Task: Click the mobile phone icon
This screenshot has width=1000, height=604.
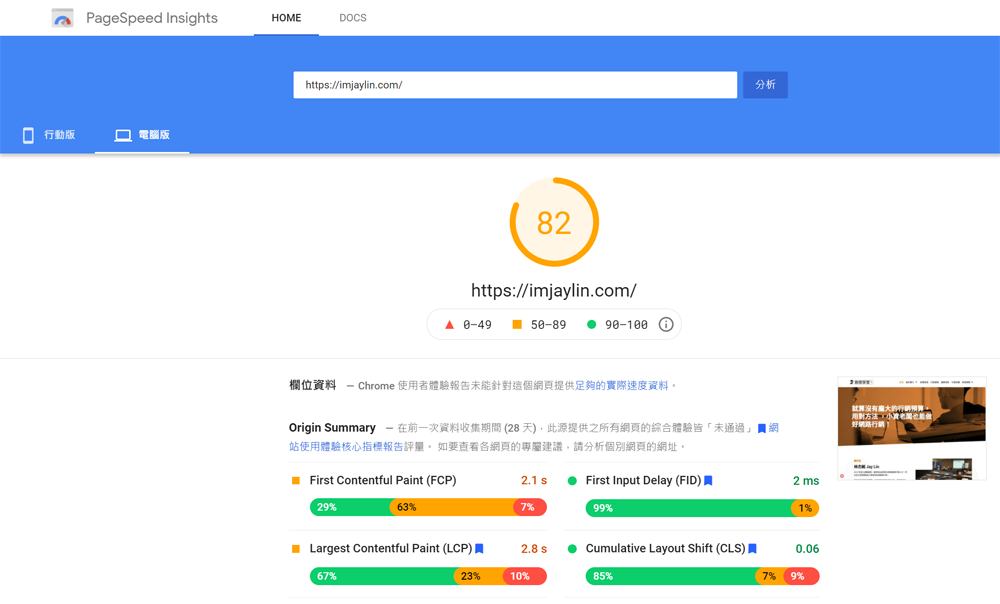Action: [x=28, y=135]
